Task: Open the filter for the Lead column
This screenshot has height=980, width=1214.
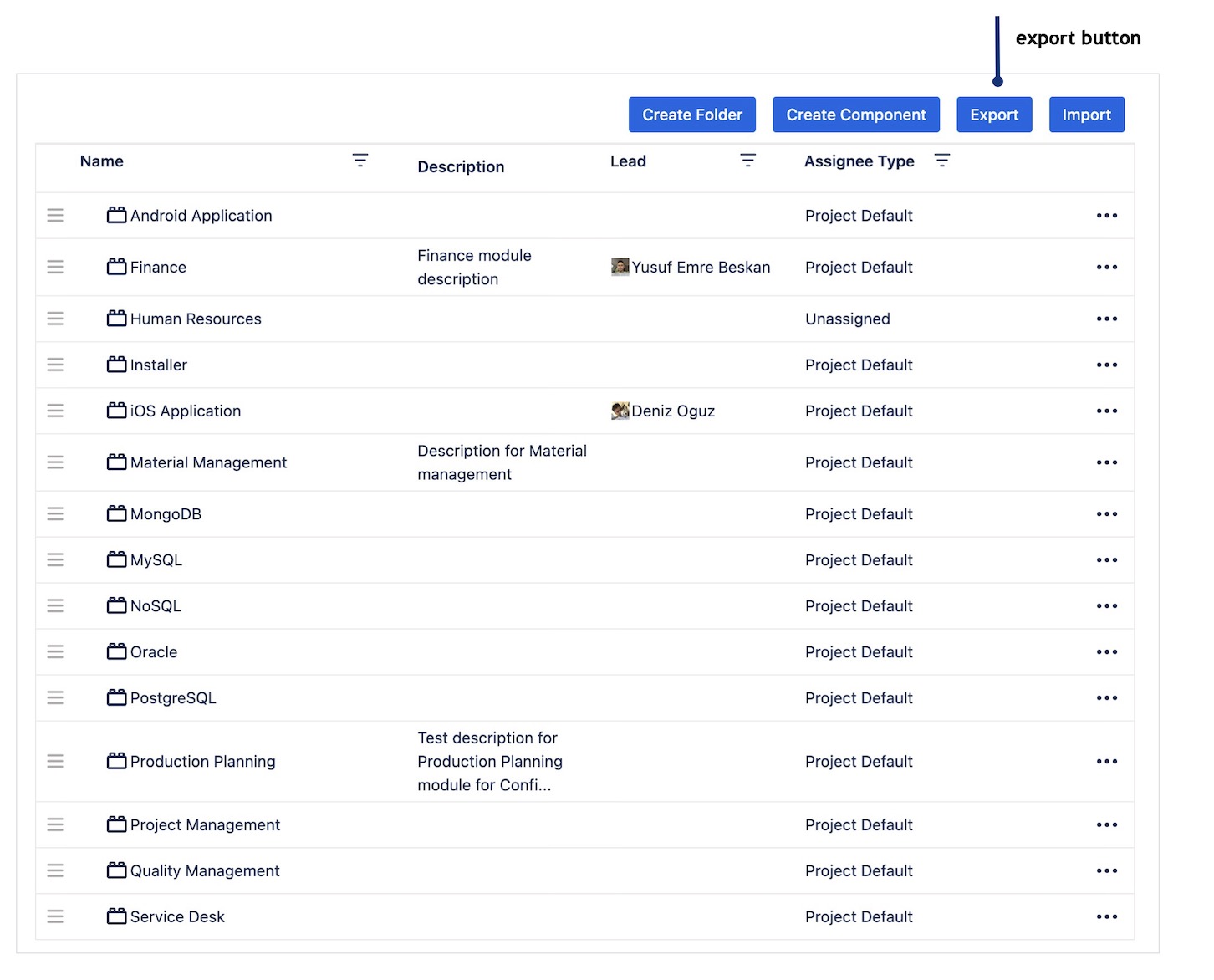Action: coord(747,160)
